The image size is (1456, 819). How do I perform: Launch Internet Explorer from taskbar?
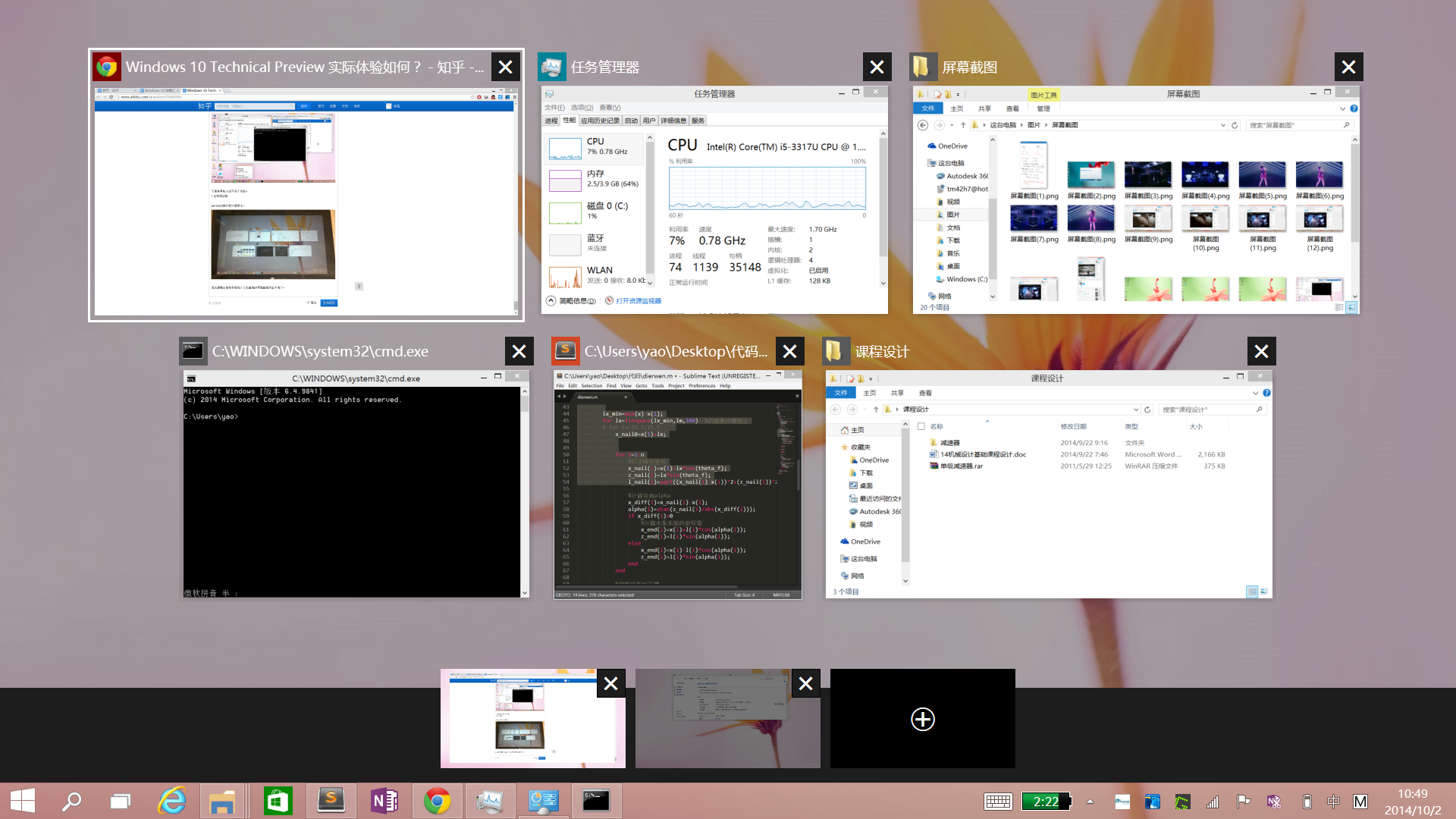[172, 801]
